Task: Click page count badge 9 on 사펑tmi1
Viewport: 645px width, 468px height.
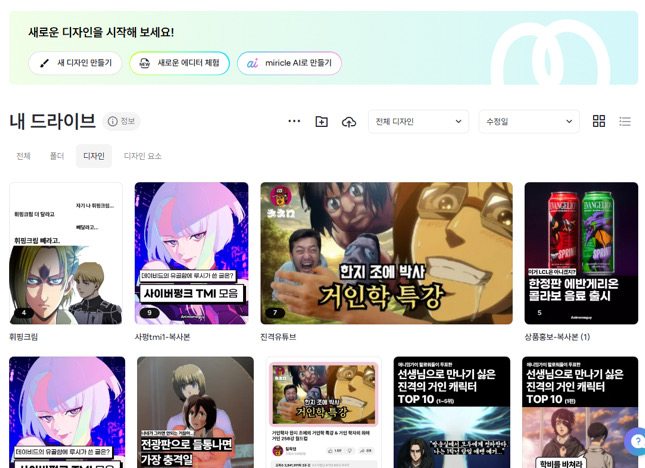Action: [149, 313]
